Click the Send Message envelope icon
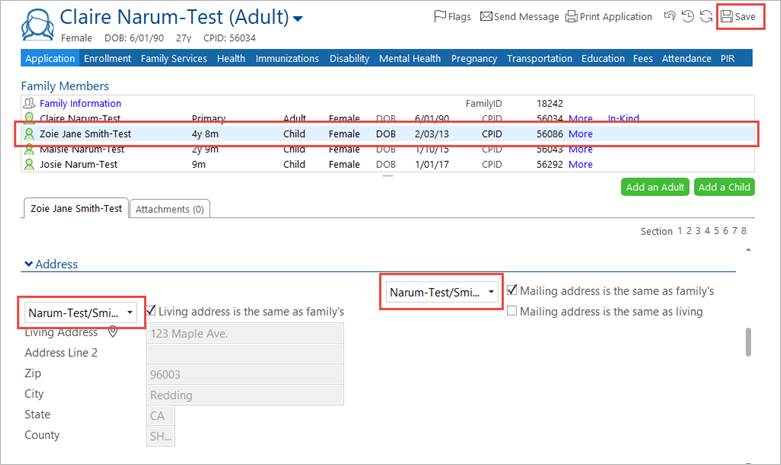 (486, 17)
